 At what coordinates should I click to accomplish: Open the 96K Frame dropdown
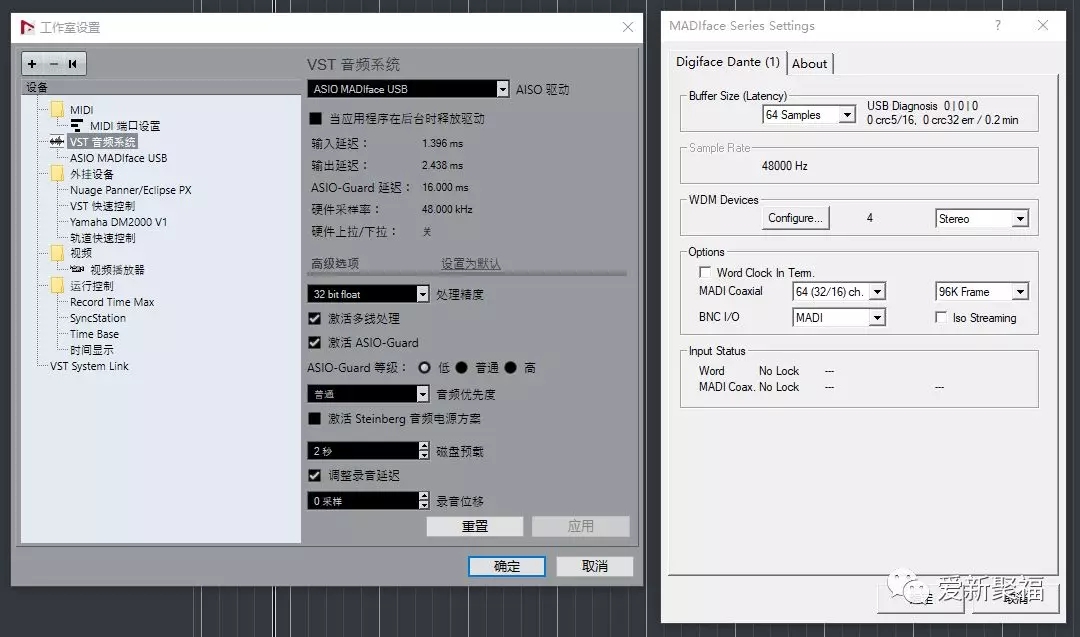1020,292
